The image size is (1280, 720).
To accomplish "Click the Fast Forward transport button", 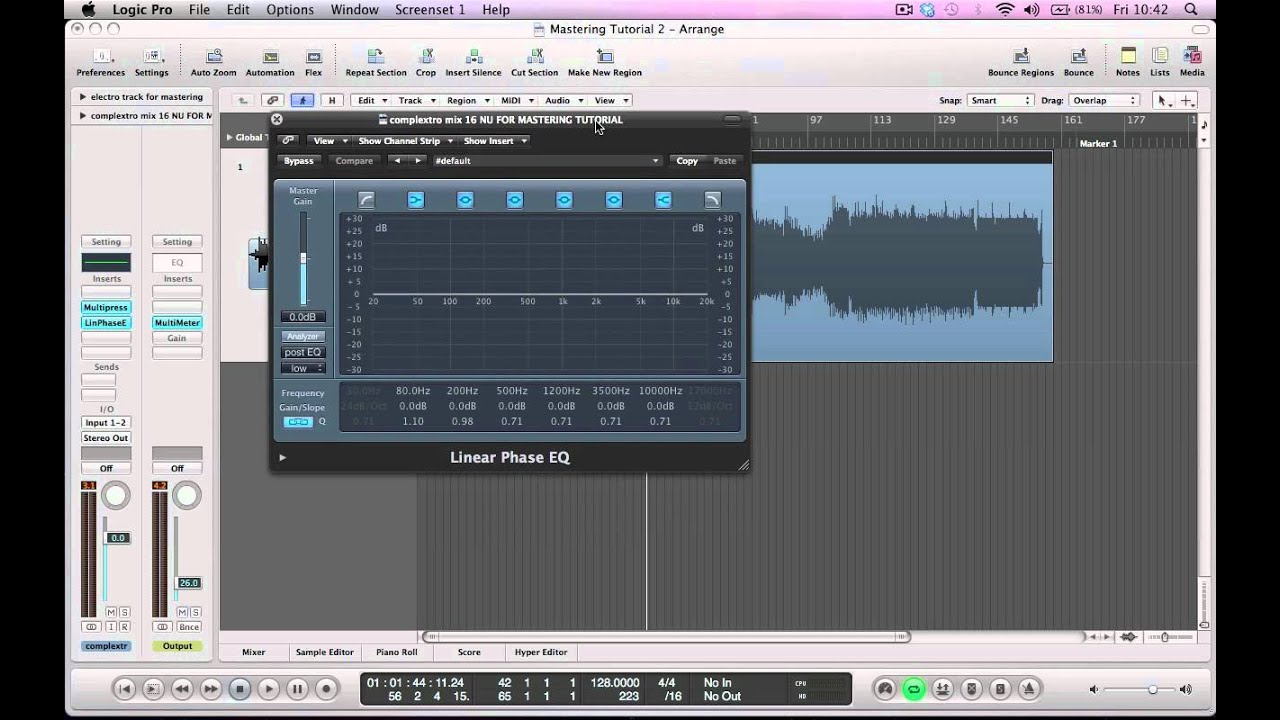I will [x=211, y=689].
